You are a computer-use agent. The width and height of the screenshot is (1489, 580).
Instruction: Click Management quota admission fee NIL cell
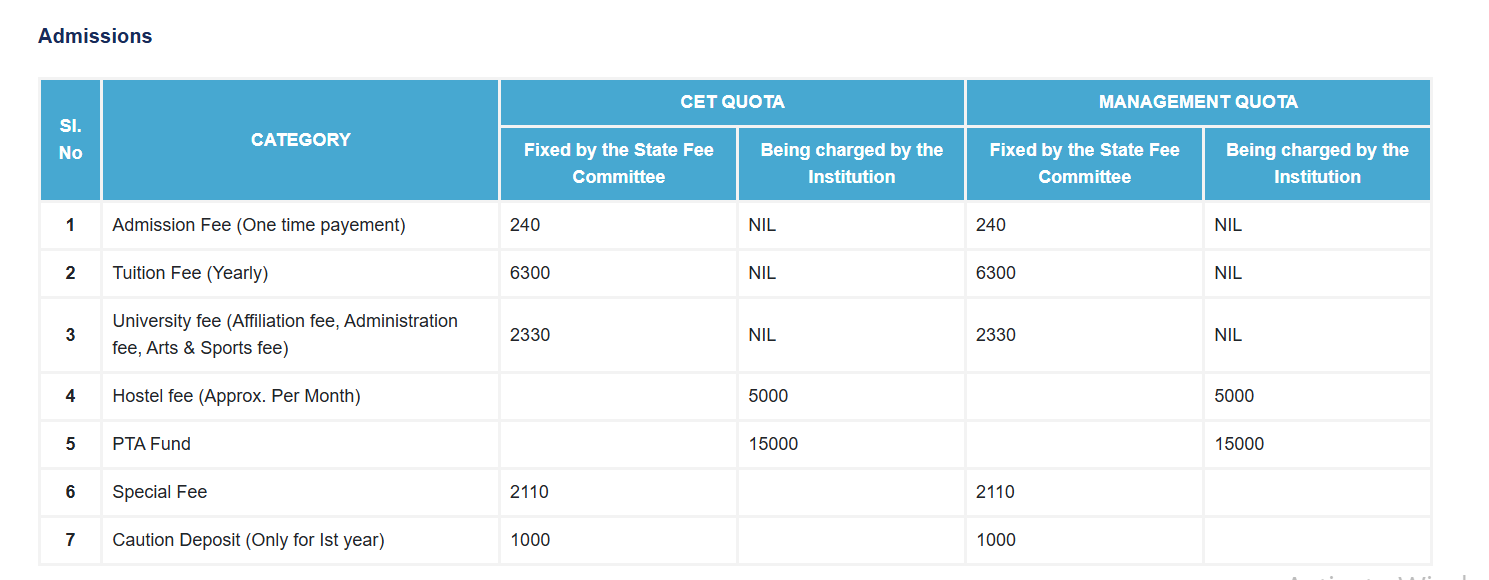pyautogui.click(x=1317, y=225)
